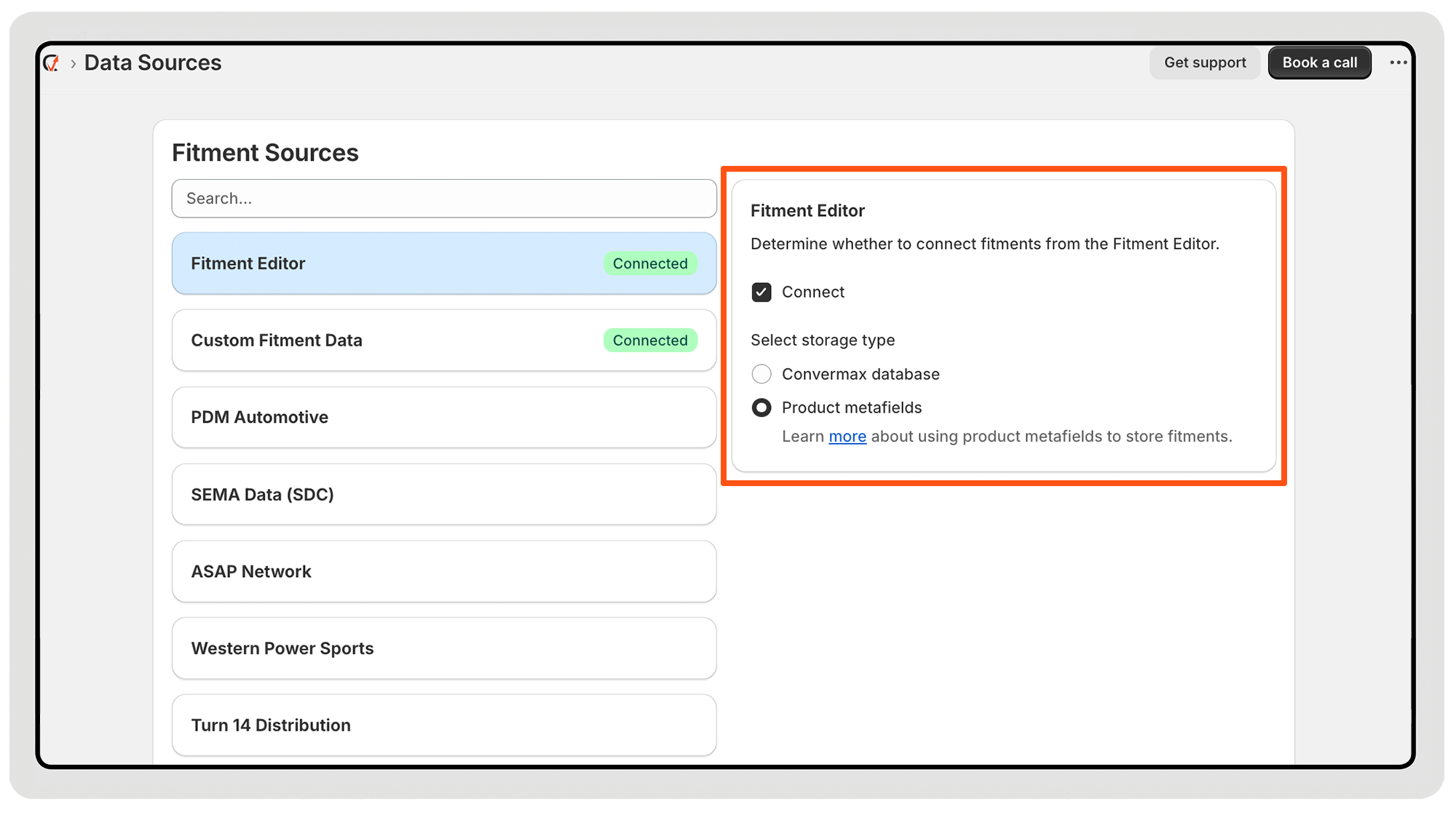Click the Convermax logo icon
The height and width of the screenshot is (815, 1456).
pyautogui.click(x=52, y=63)
